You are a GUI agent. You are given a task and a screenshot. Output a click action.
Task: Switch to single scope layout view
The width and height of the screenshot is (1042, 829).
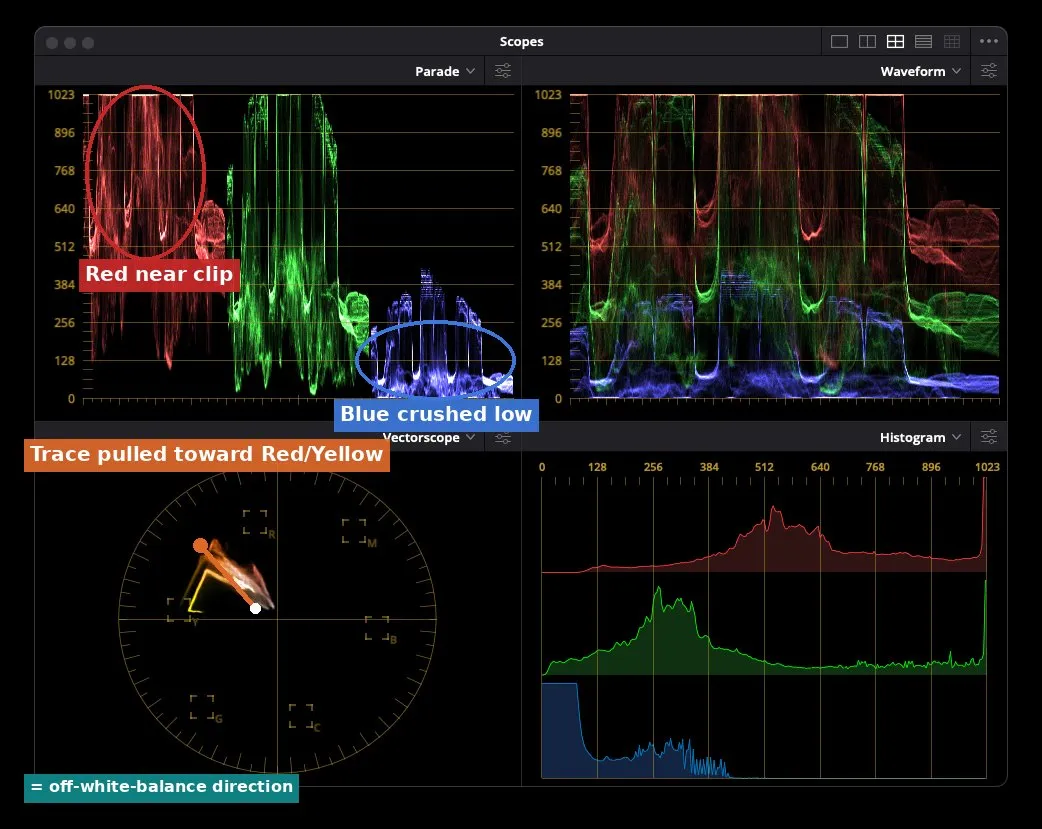pyautogui.click(x=839, y=41)
